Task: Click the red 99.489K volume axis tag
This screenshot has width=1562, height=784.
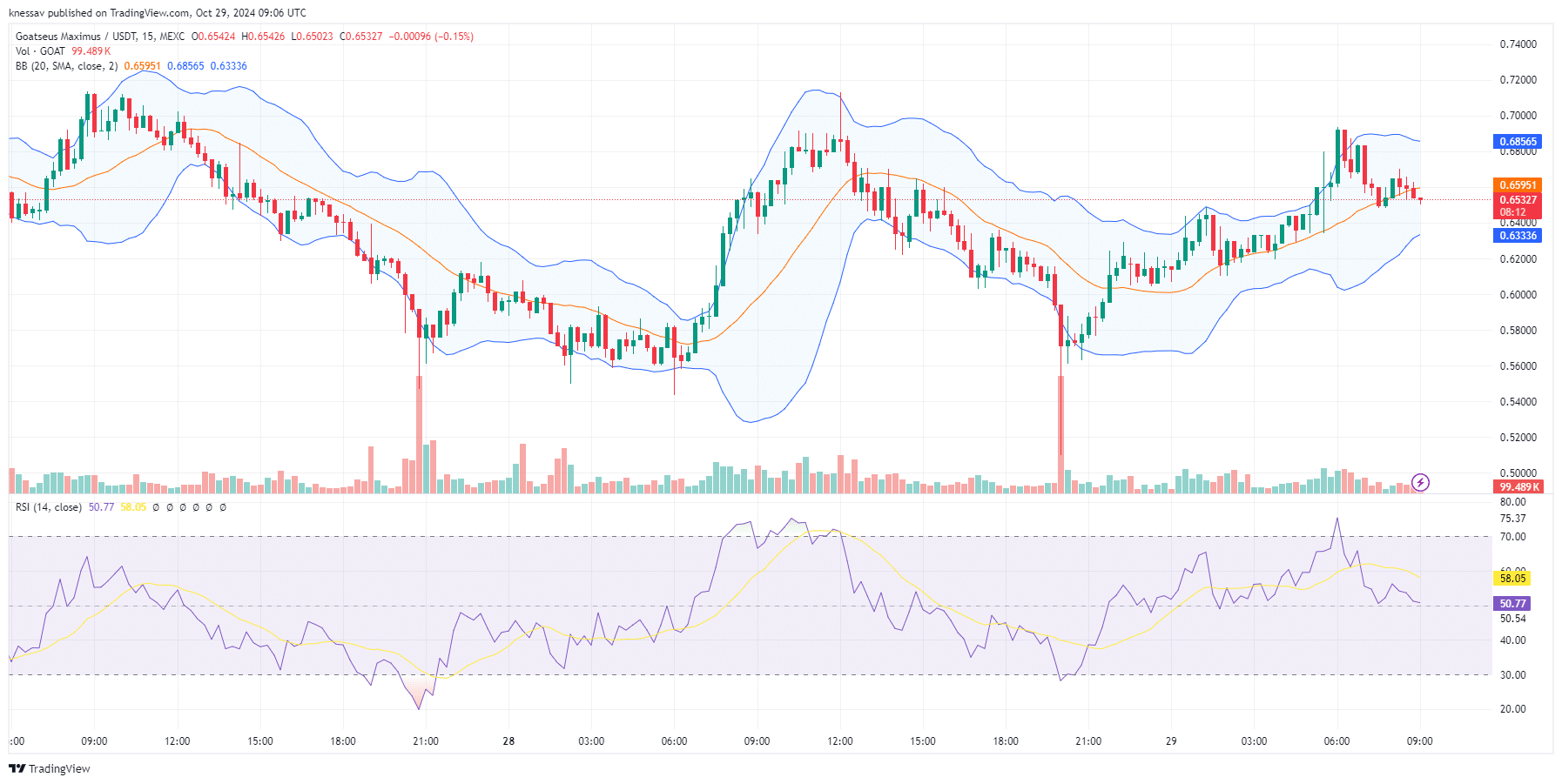Action: (x=1518, y=487)
